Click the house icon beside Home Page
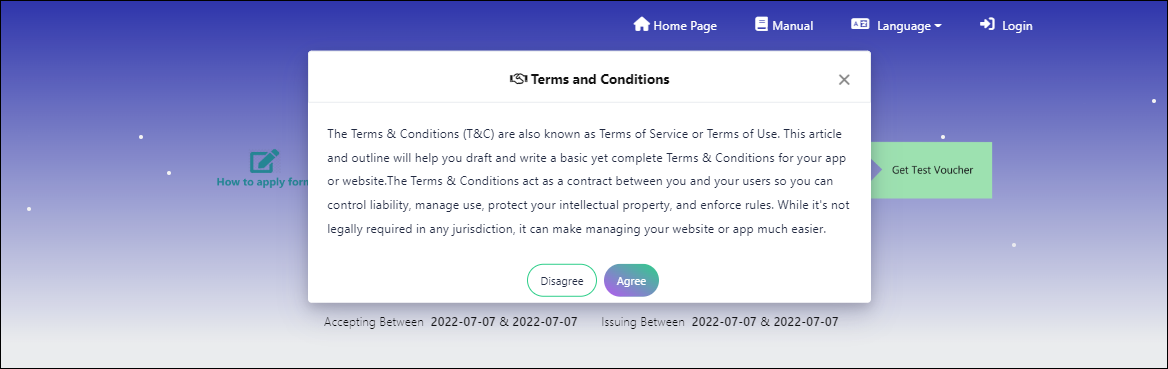The height and width of the screenshot is (369, 1168). click(641, 25)
